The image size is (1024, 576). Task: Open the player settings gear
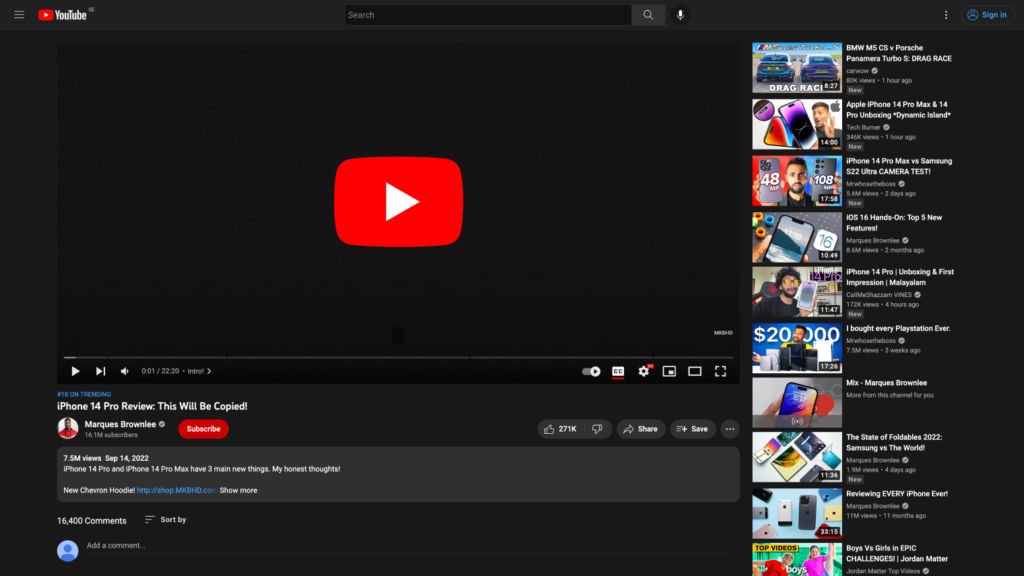(644, 371)
